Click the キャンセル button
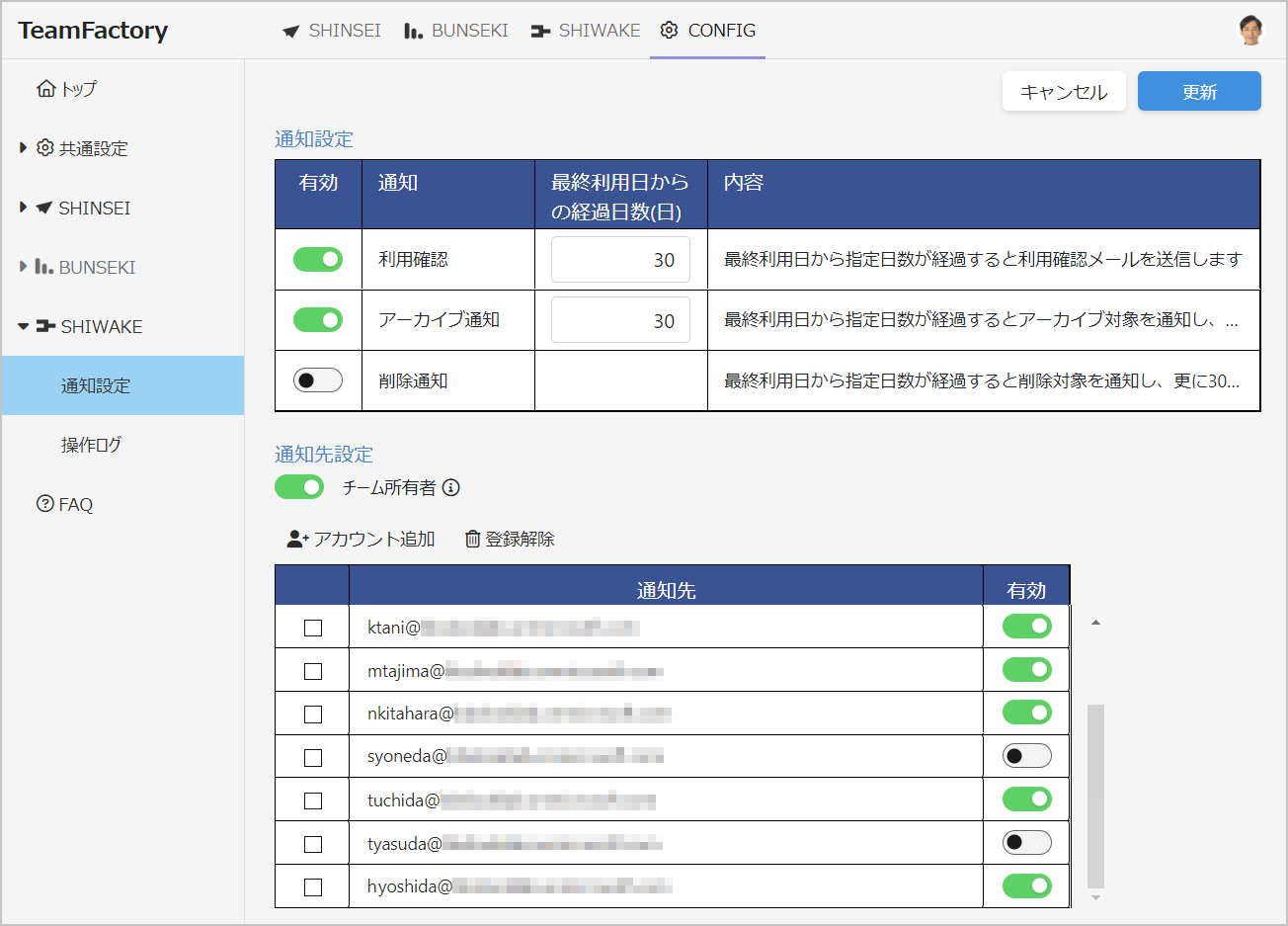 tap(1064, 90)
